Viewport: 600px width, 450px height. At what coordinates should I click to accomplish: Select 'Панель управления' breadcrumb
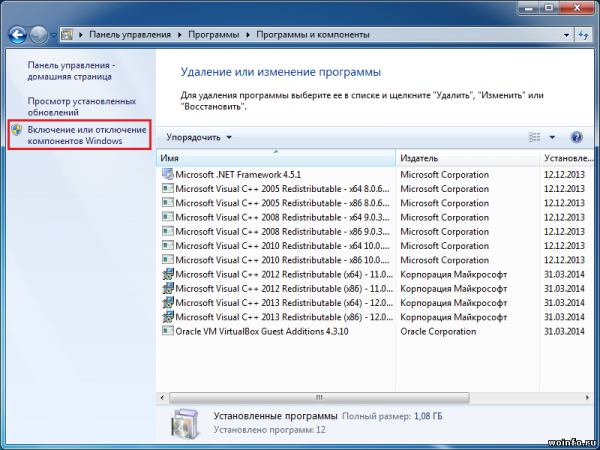(130, 35)
